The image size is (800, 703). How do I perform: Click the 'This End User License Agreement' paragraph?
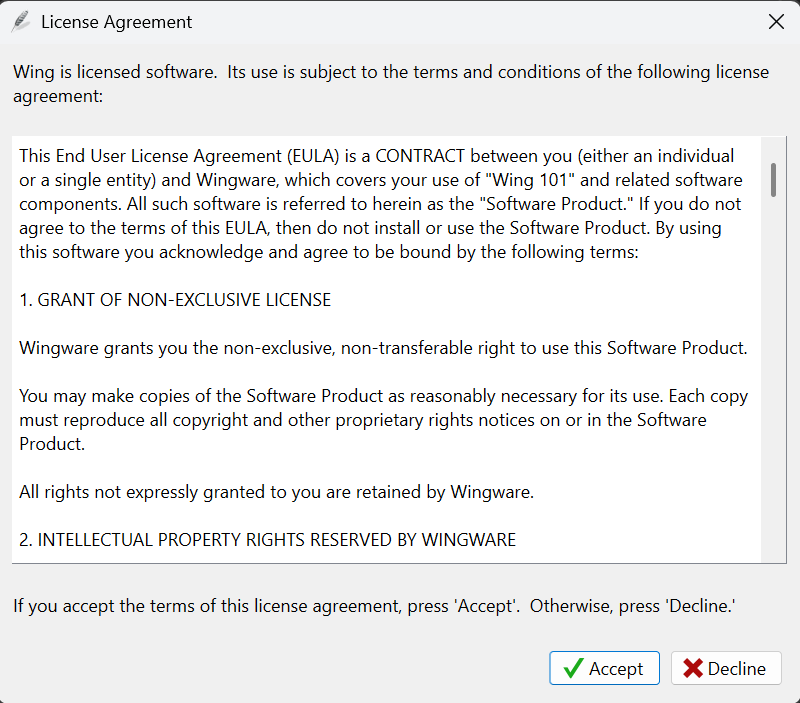(x=383, y=204)
